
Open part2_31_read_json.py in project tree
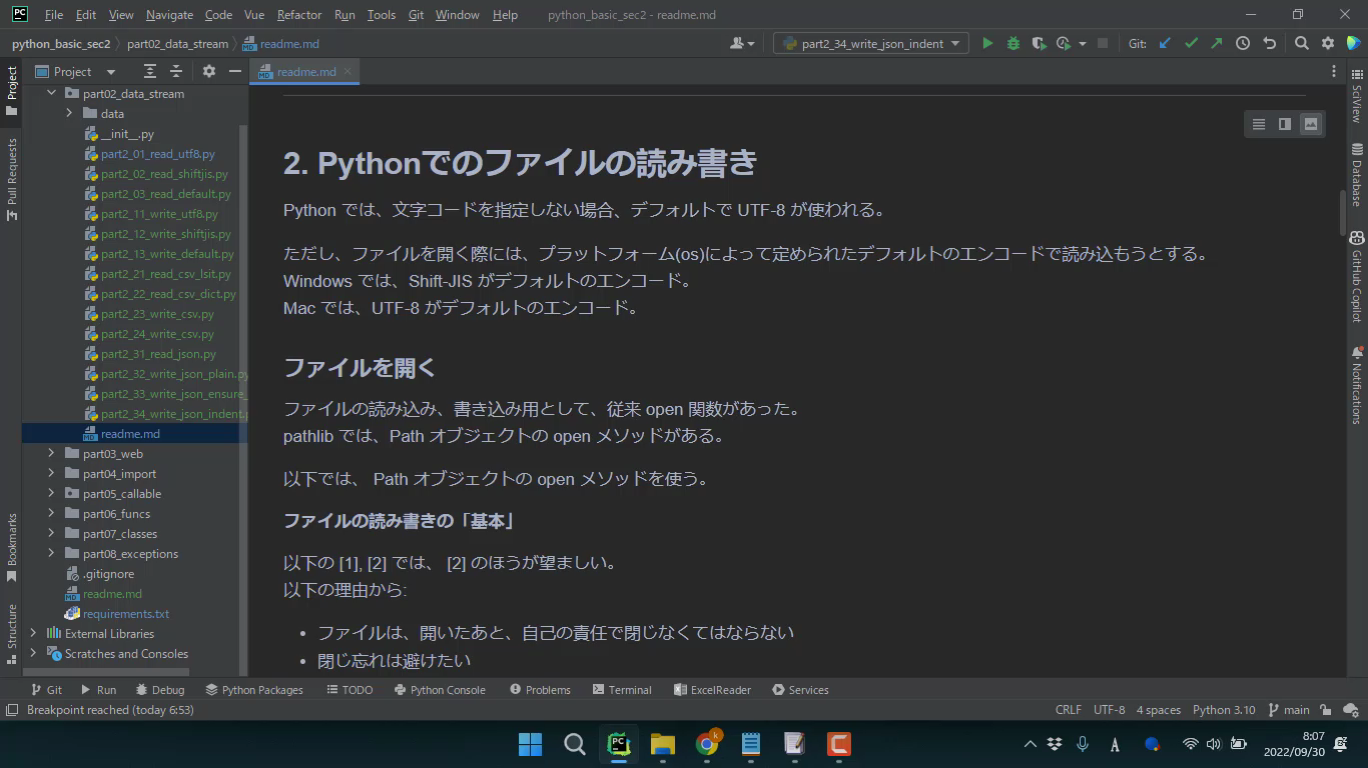click(x=158, y=354)
